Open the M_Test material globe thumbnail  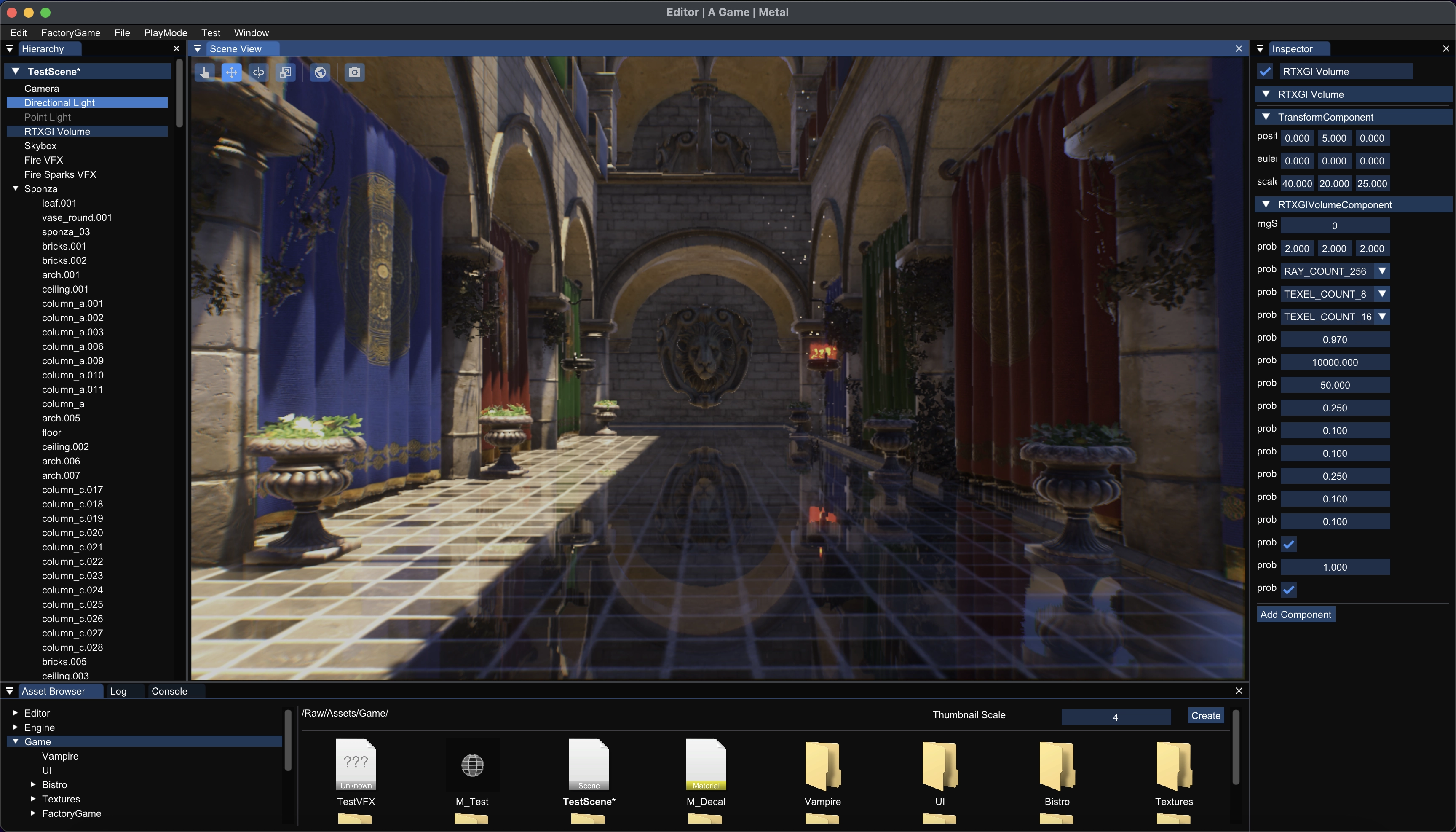(472, 765)
